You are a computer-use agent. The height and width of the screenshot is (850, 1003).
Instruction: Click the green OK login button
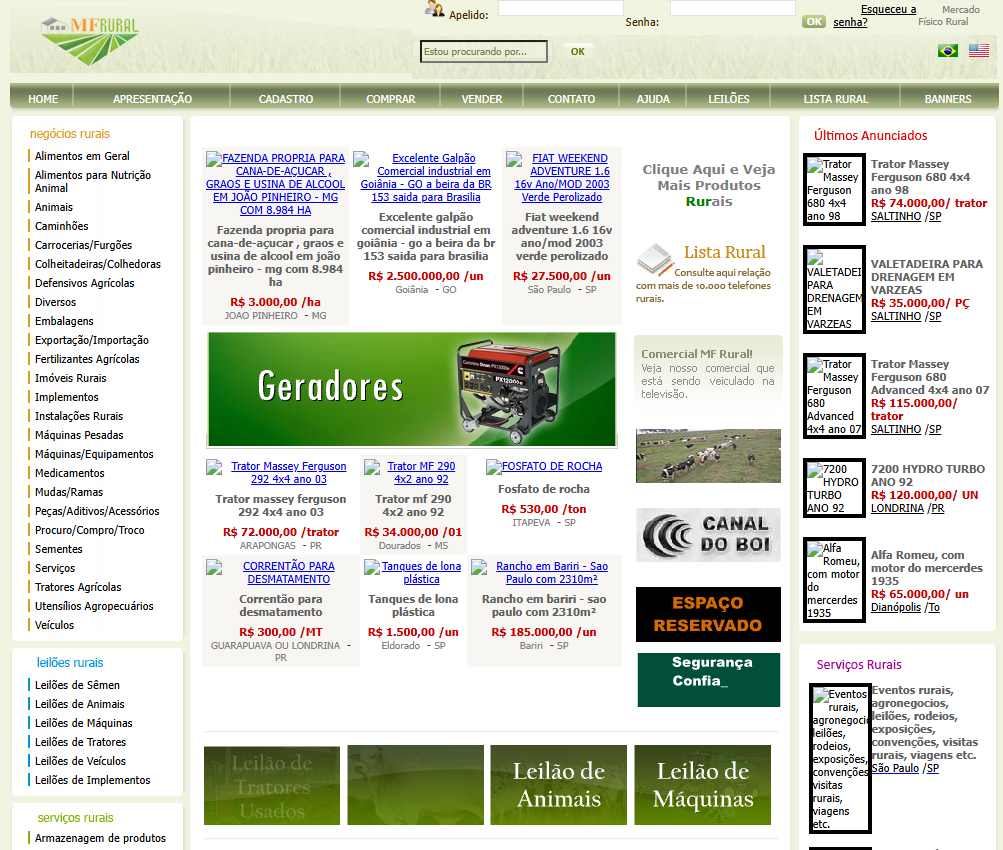point(814,22)
